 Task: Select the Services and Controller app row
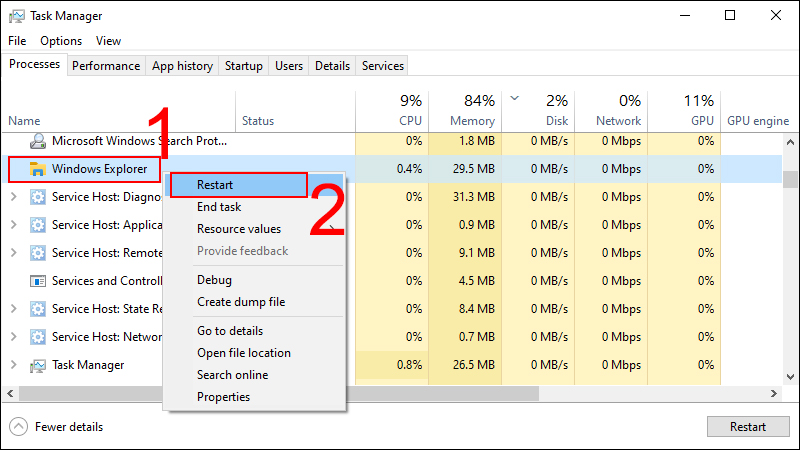(x=392, y=281)
